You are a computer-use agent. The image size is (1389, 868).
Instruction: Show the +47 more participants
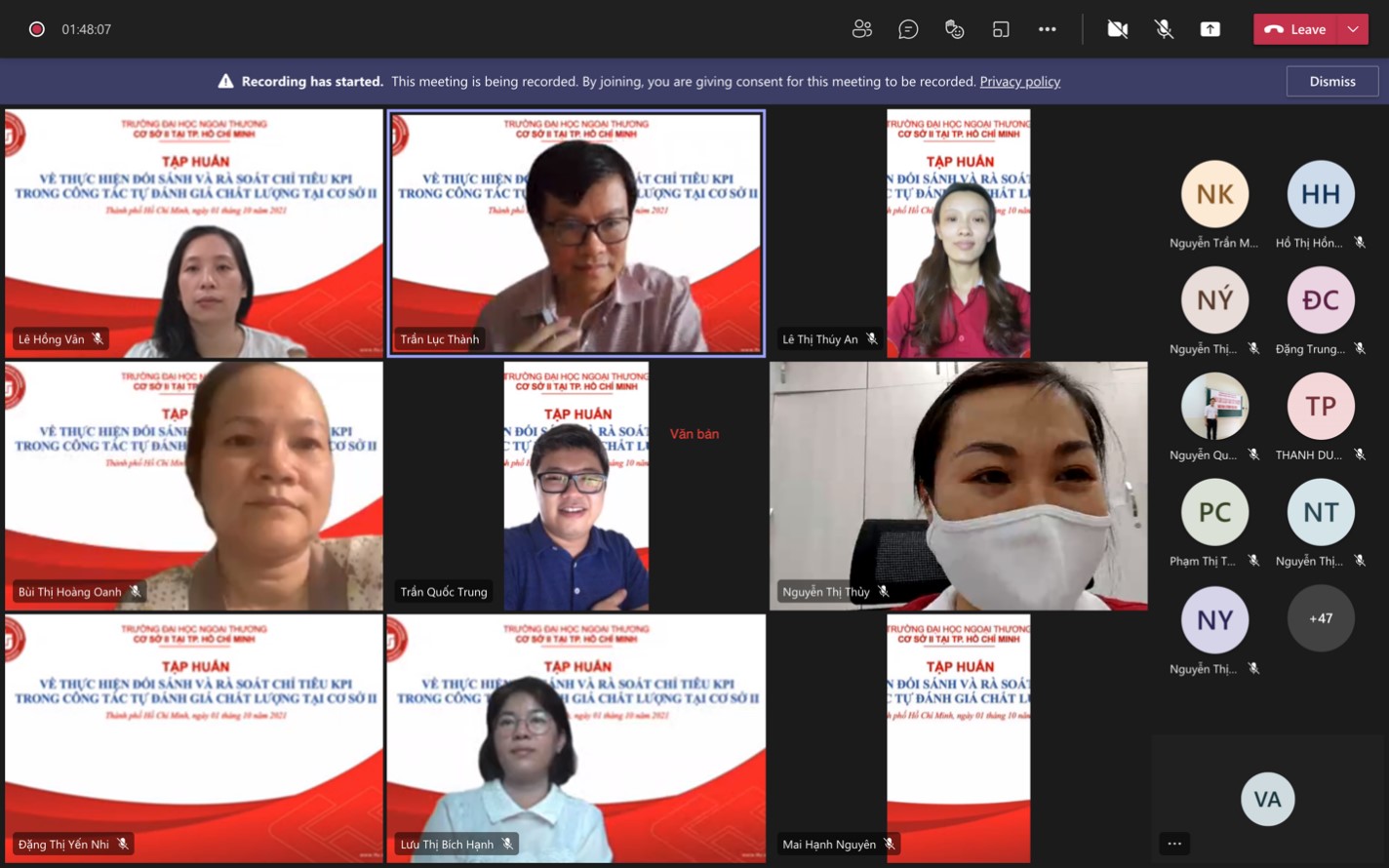tap(1321, 618)
